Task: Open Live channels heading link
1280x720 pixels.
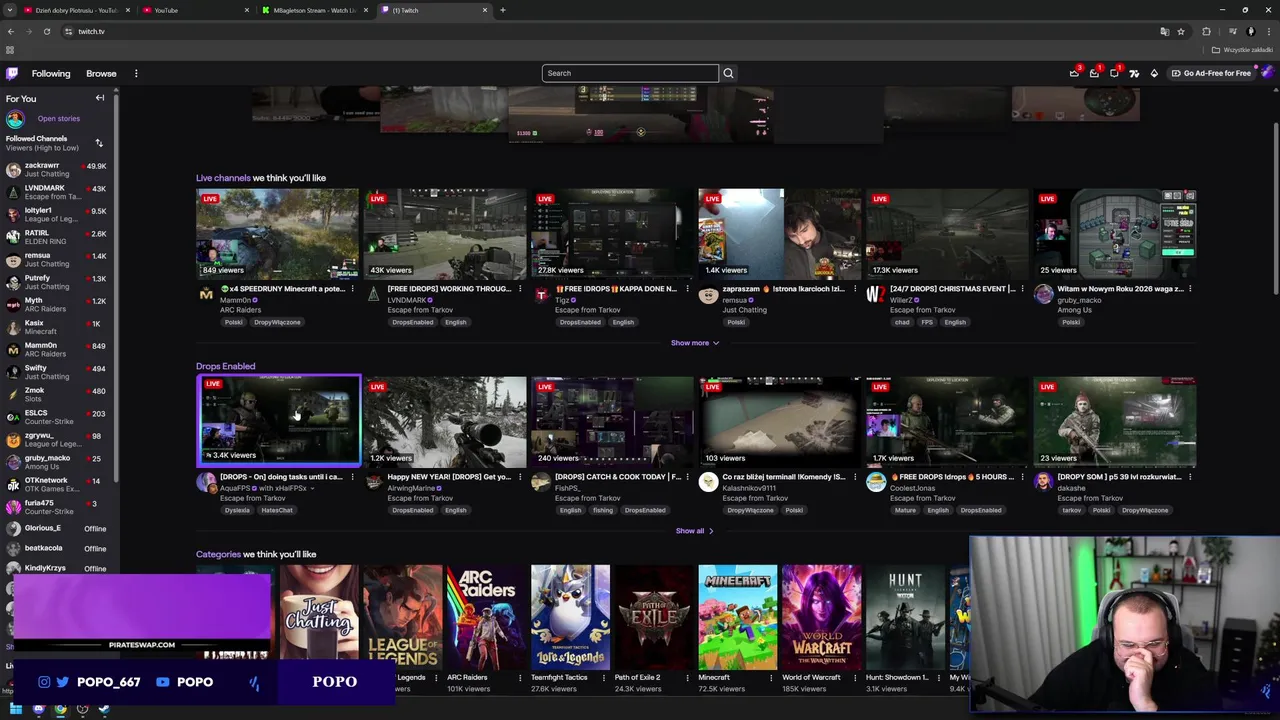Action: click(223, 178)
